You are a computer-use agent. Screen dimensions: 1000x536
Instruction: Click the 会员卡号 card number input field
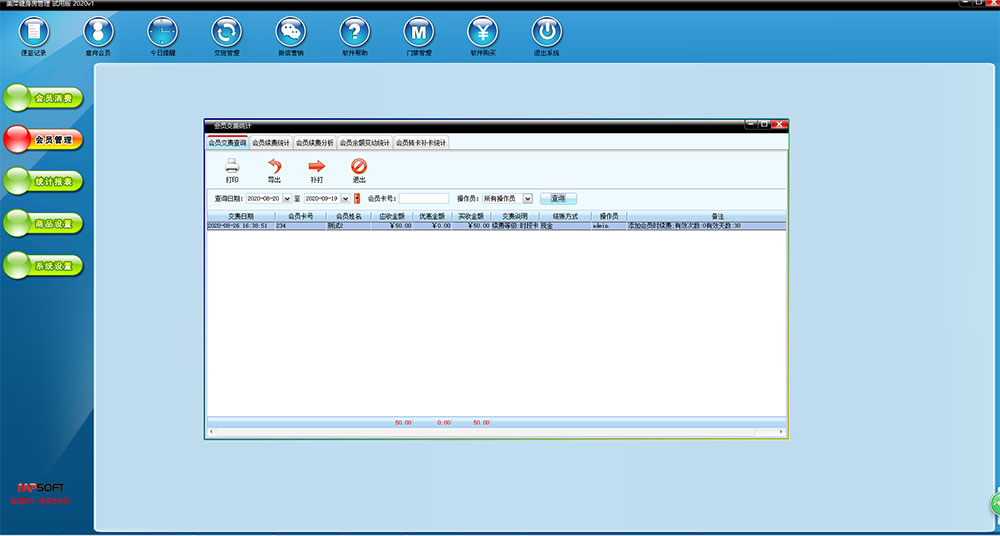[x=424, y=199]
